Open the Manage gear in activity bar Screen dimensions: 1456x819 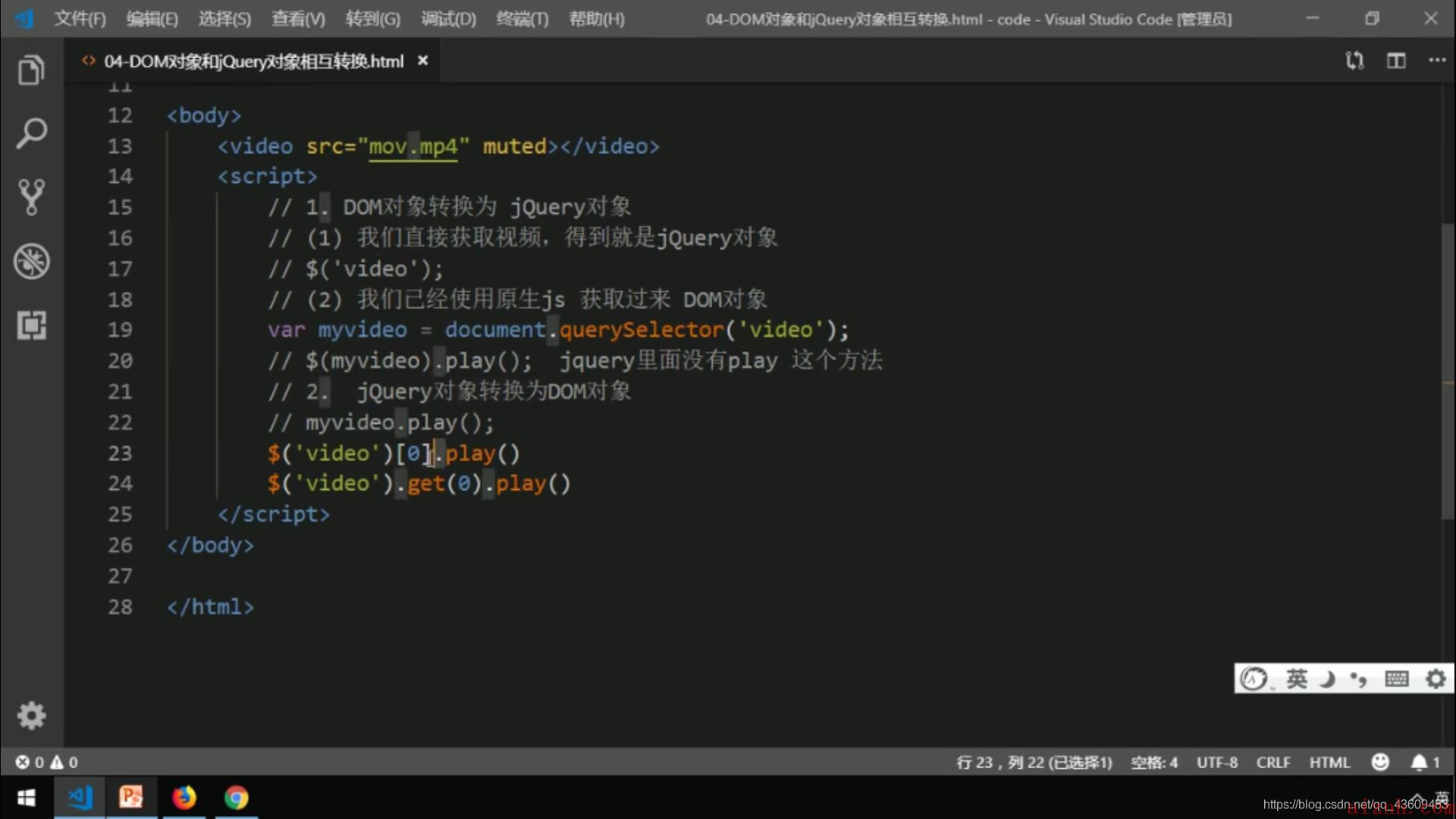31,715
